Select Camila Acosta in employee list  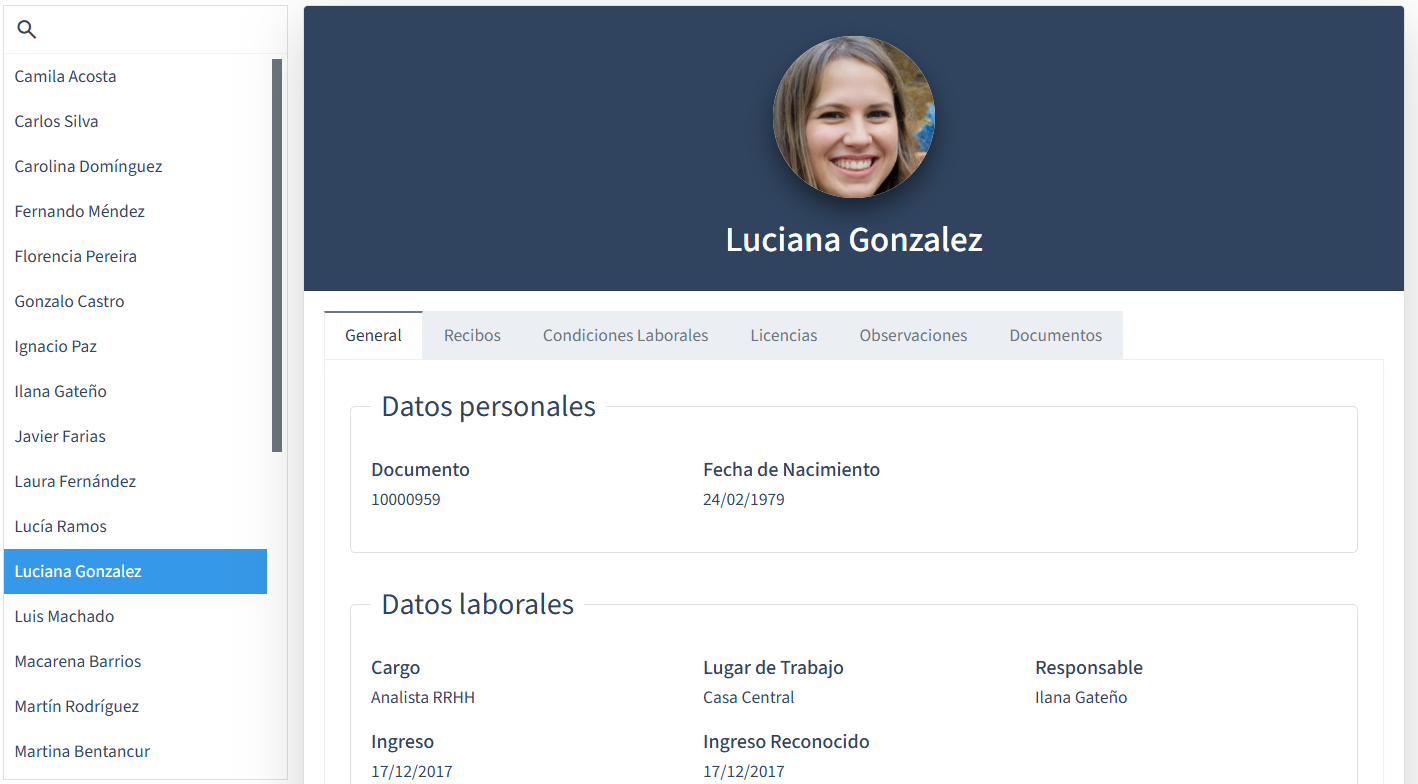click(x=65, y=77)
